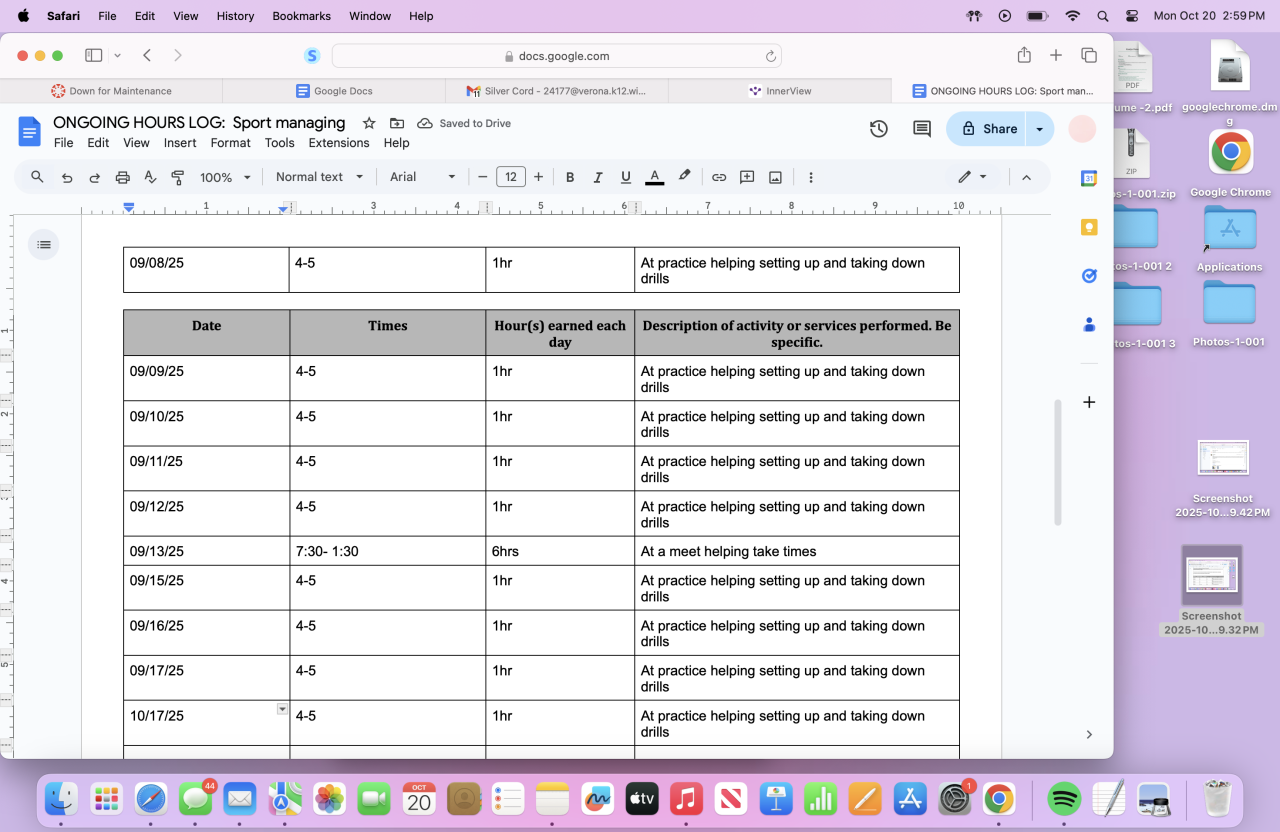Open the zoom 100% dropdown
Image resolution: width=1280 pixels, height=832 pixels.
coord(225,177)
